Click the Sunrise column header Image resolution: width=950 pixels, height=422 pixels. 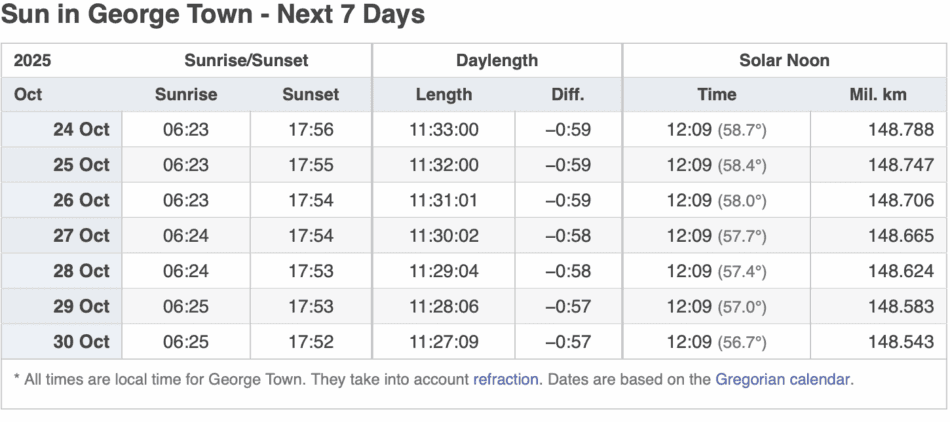point(186,95)
